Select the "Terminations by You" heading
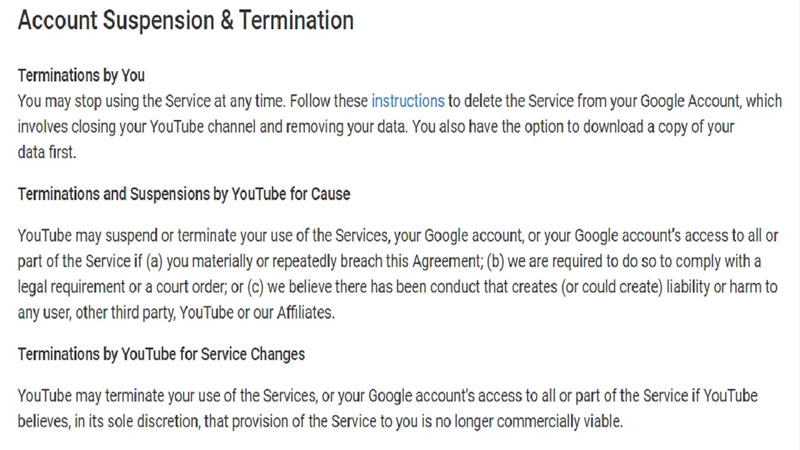800x450 pixels. click(81, 76)
